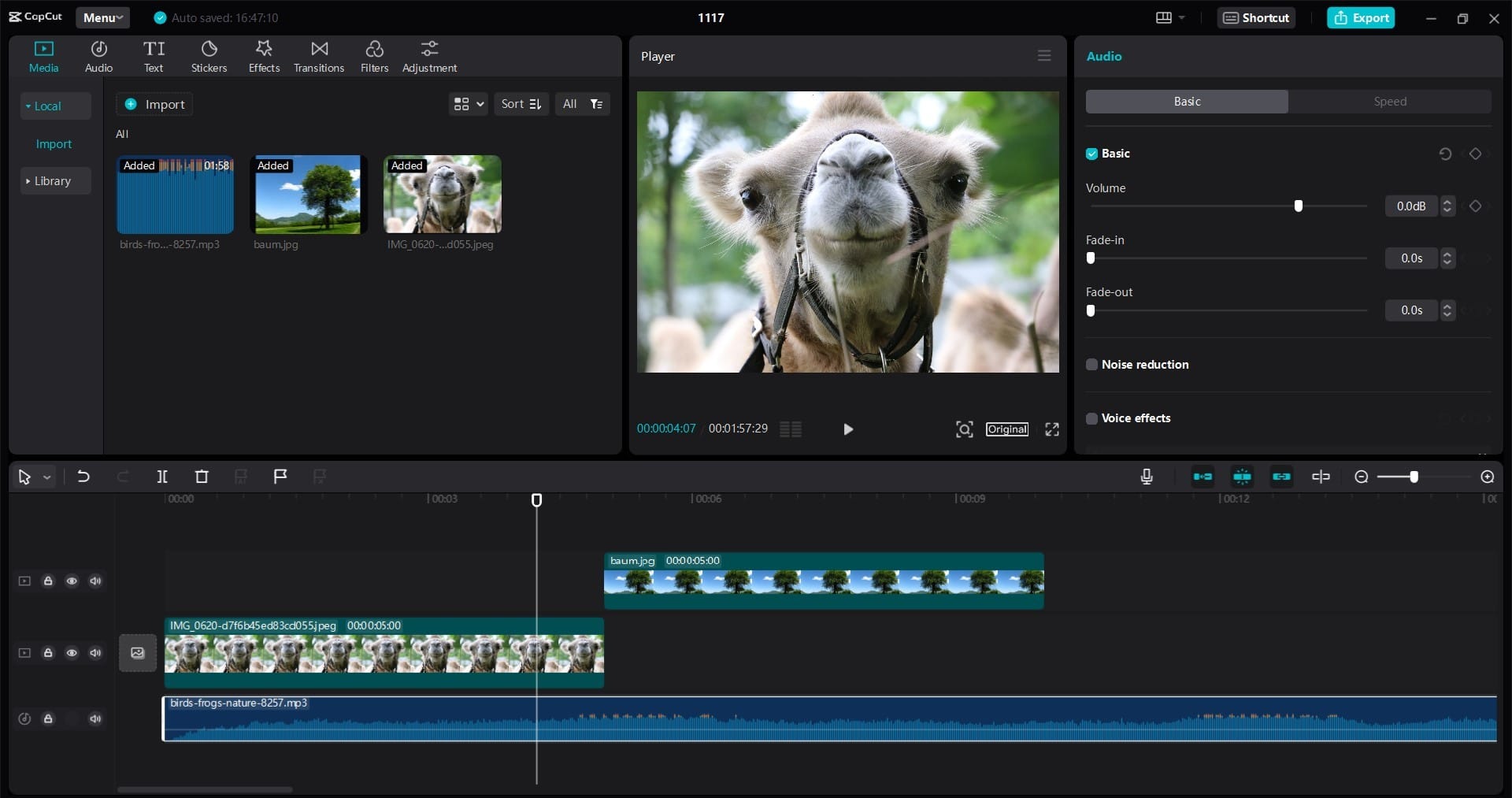Enable the Voice effects checkbox
The image size is (1512, 798).
(1091, 418)
